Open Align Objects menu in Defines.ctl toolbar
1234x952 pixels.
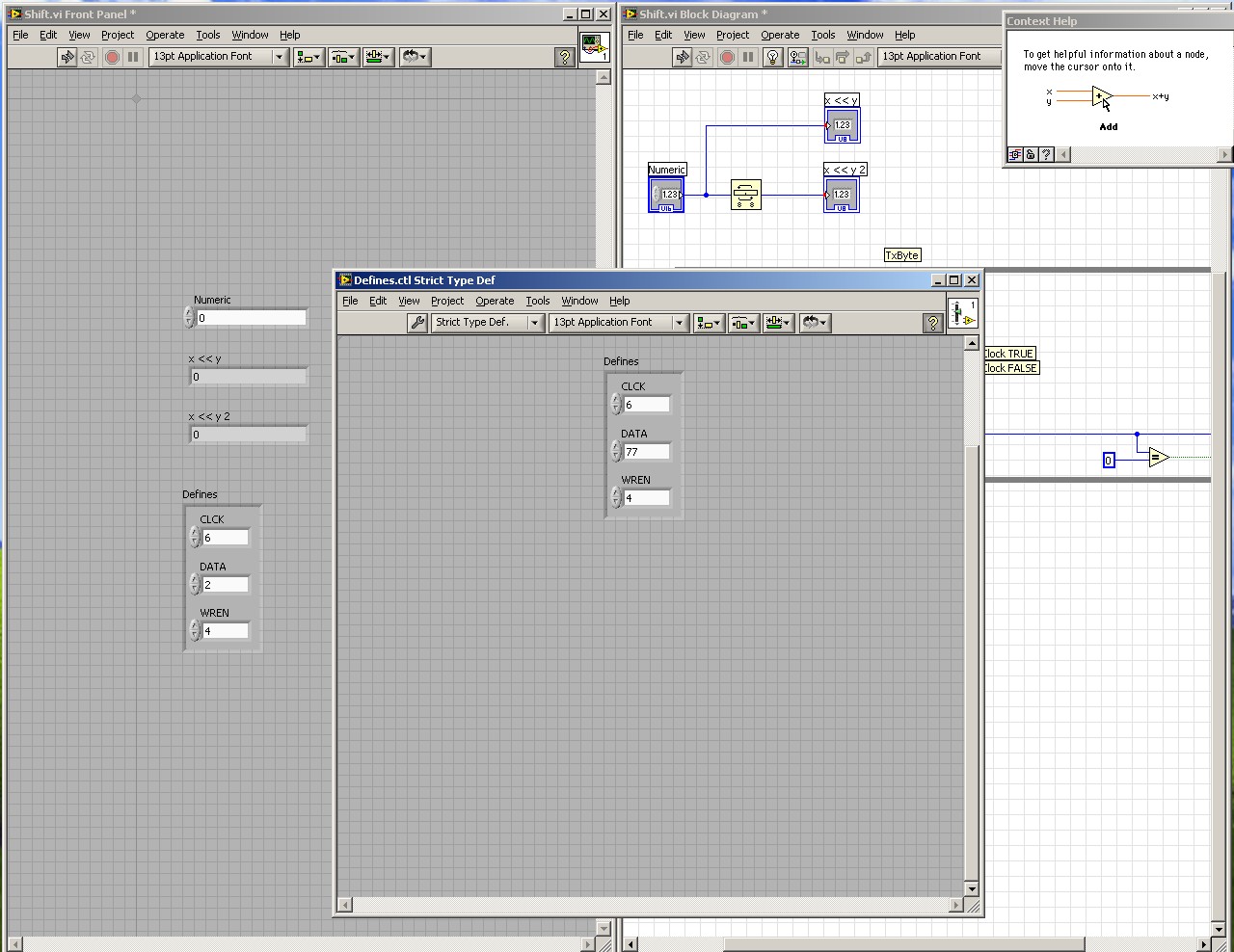(x=709, y=323)
